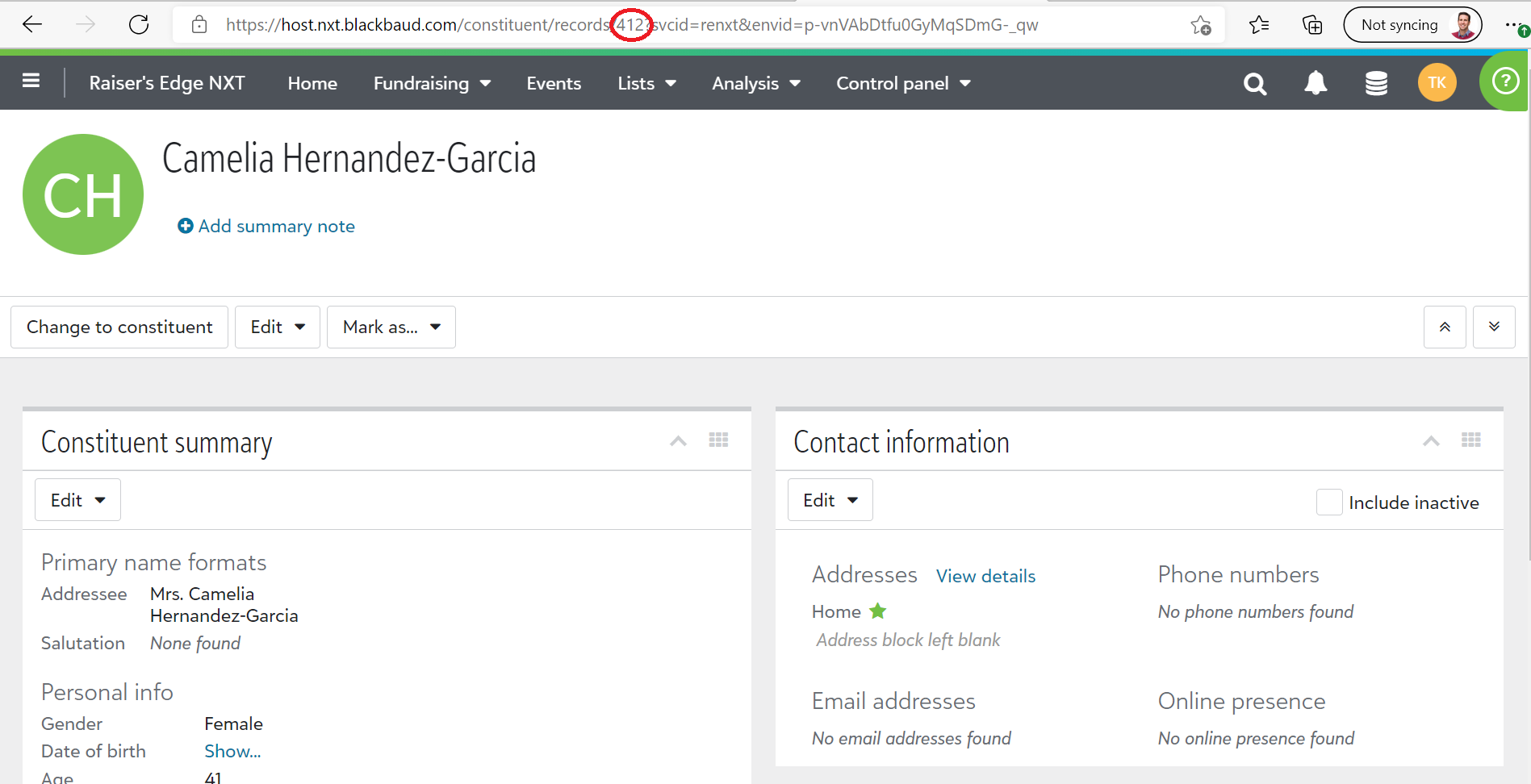
Task: Click 'No phone numbers found' text
Action: (1256, 611)
